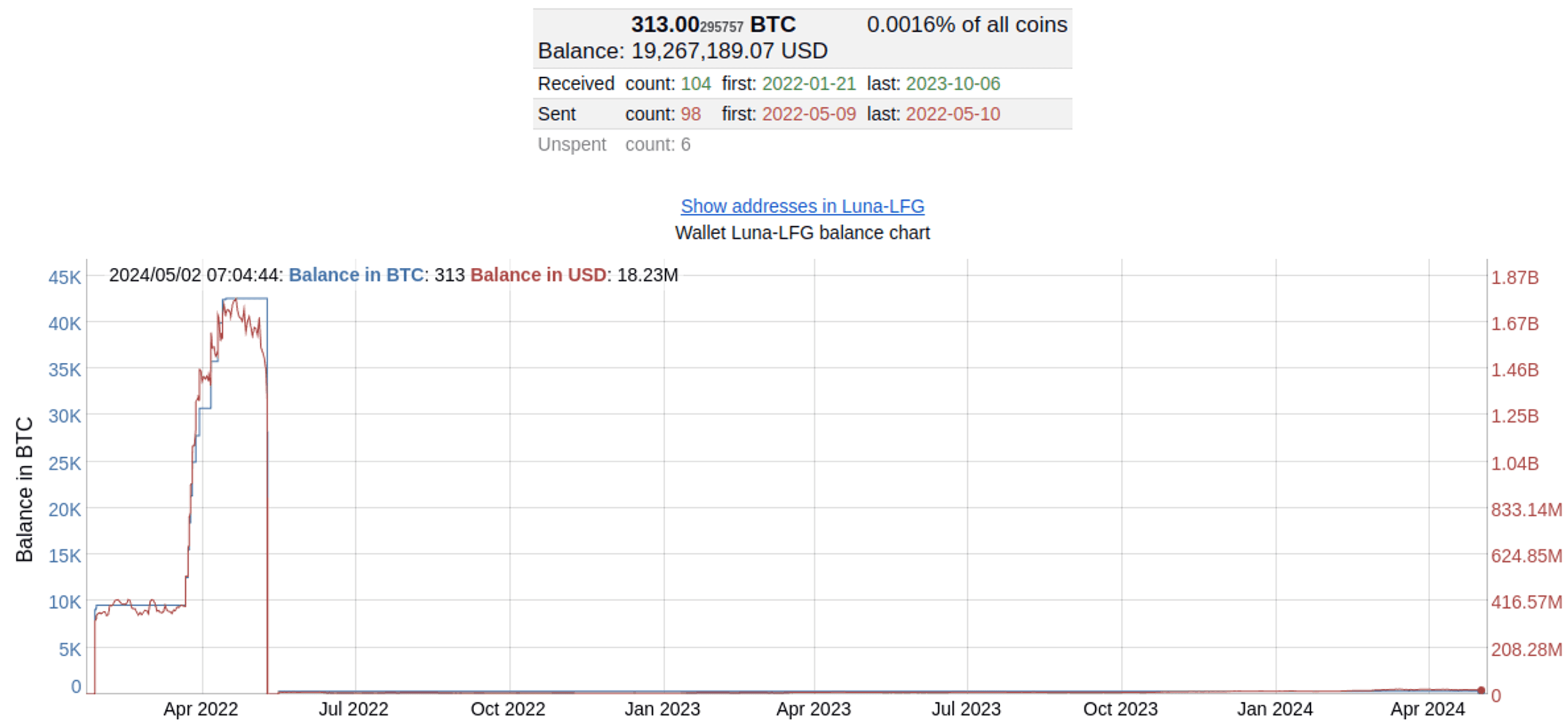Click the '1.87B' USD axis label
This screenshot has height=728, width=1568.
[x=1514, y=278]
